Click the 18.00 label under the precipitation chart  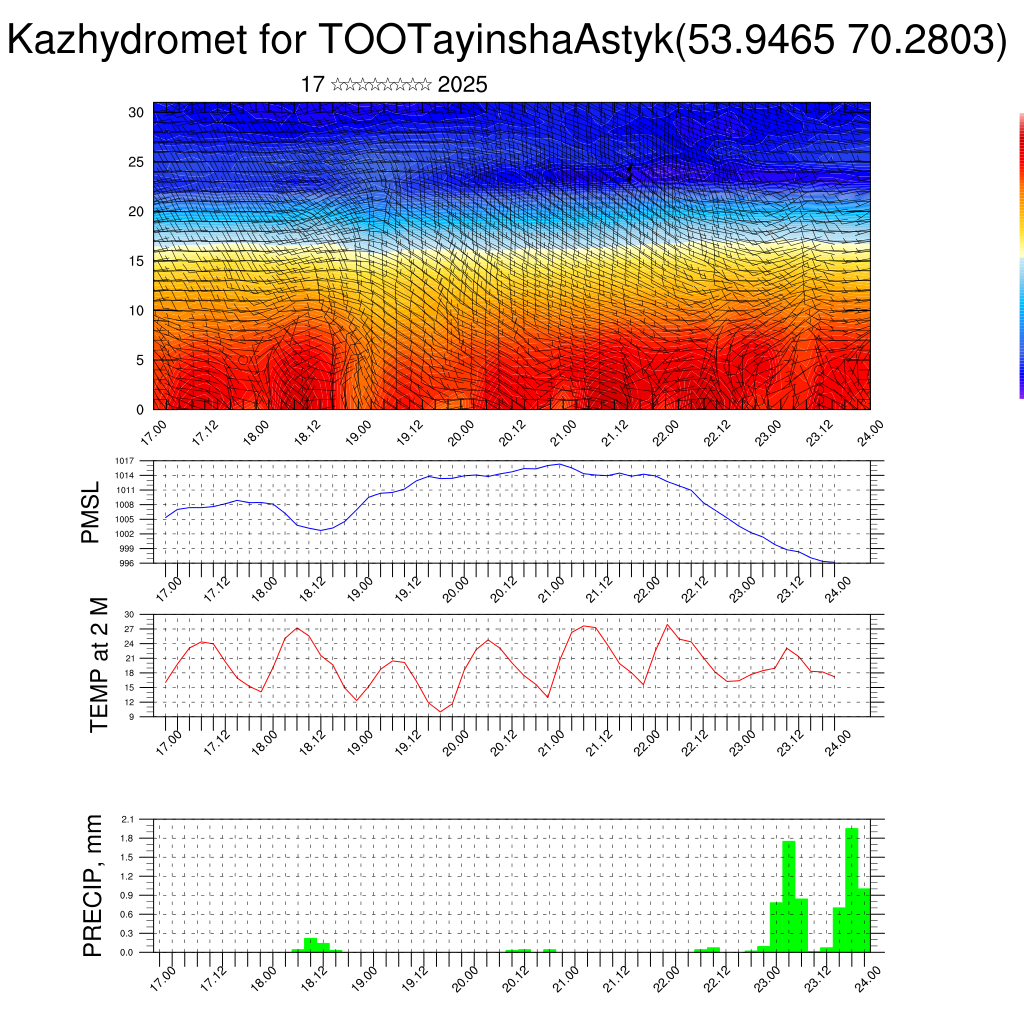point(264,979)
